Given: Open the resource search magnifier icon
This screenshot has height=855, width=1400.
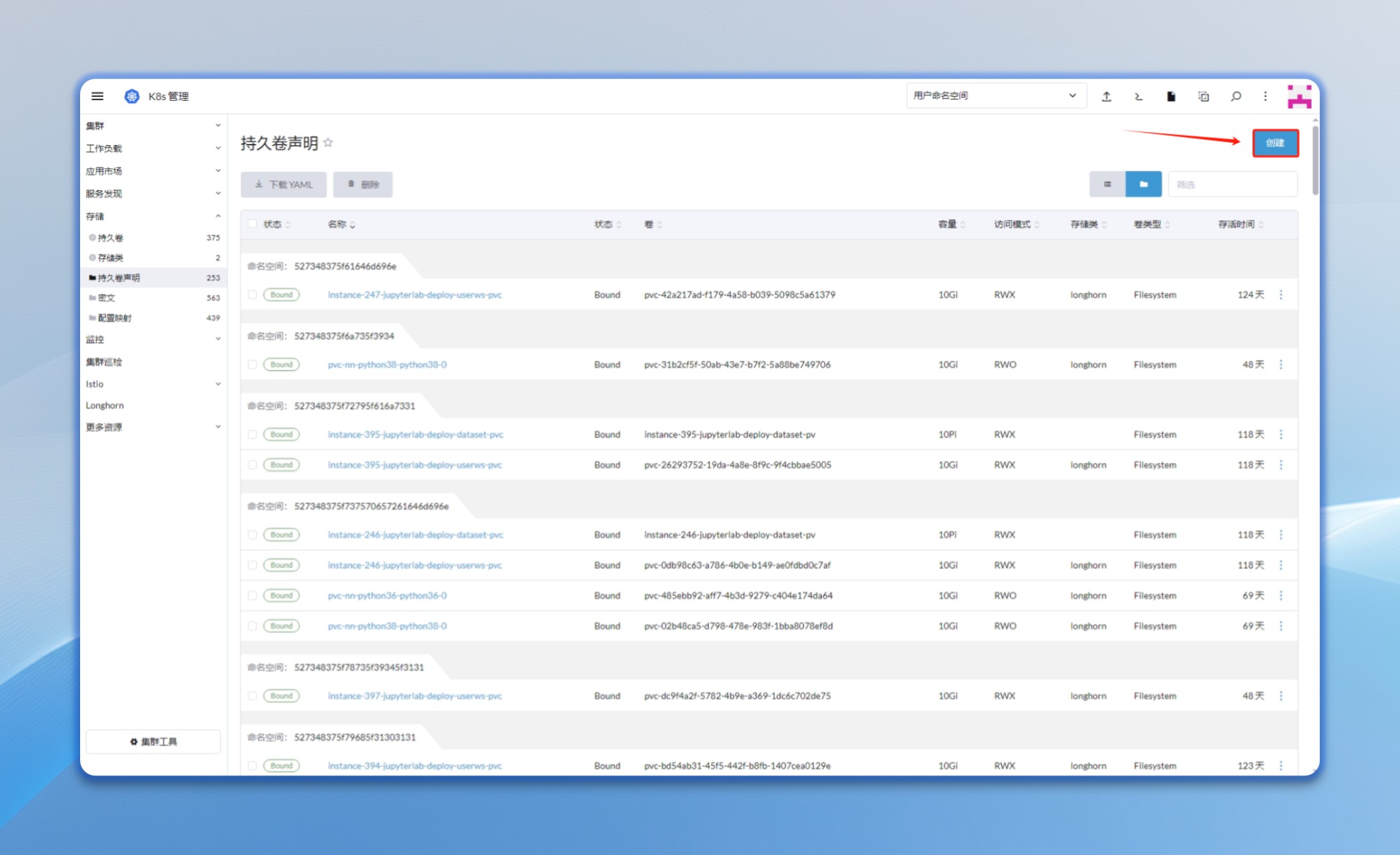Looking at the screenshot, I should (1236, 96).
